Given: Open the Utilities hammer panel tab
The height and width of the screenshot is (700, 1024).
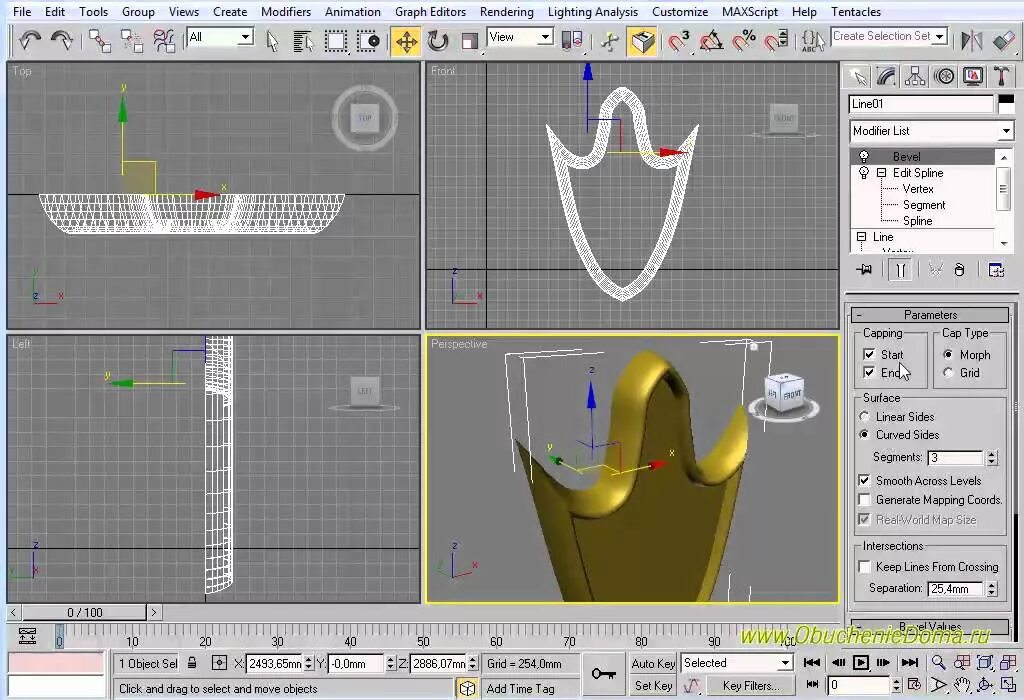Looking at the screenshot, I should click(1000, 76).
